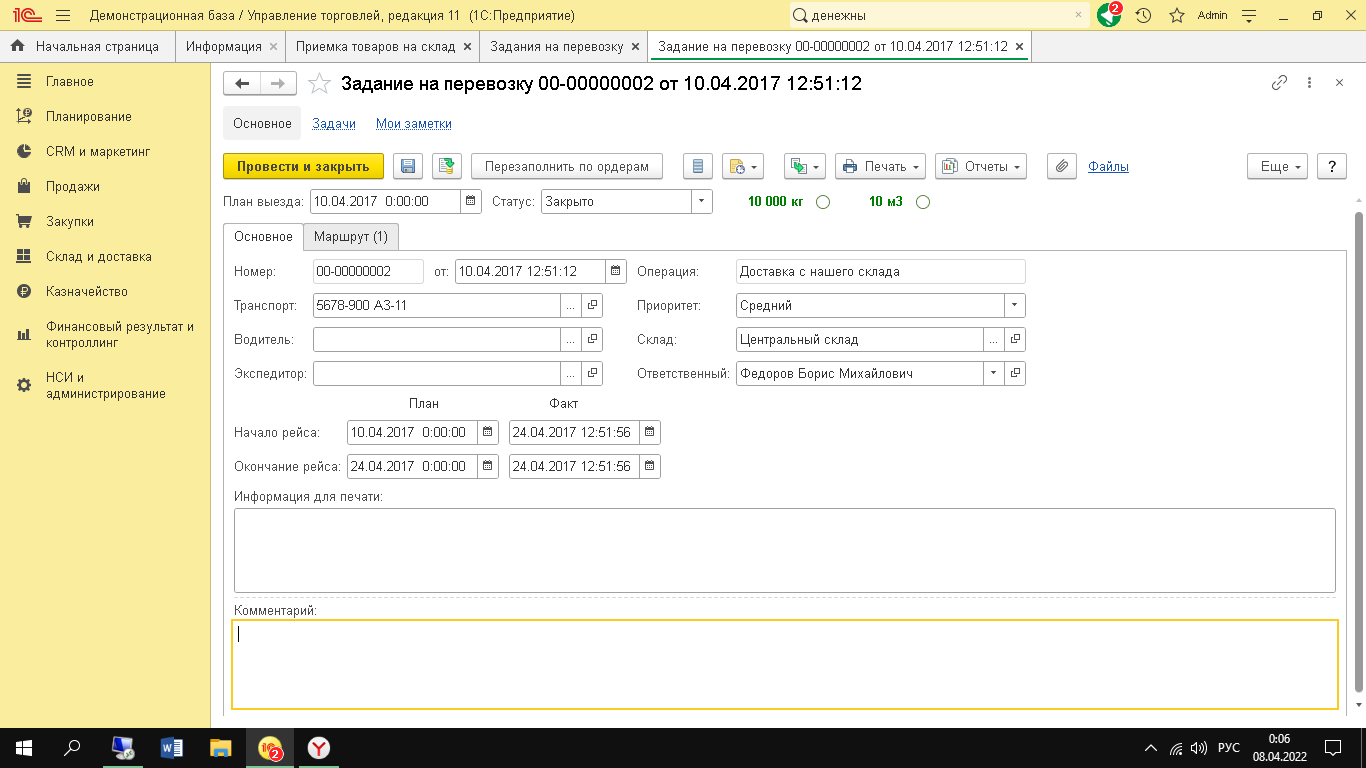The height and width of the screenshot is (768, 1366).
Task: Click the circle indicator next to 10 000 кг
Action: [823, 202]
